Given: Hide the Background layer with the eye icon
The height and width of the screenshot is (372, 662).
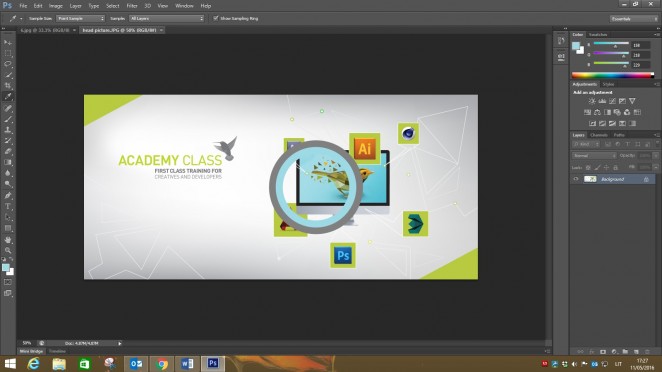Looking at the screenshot, I should click(x=576, y=179).
